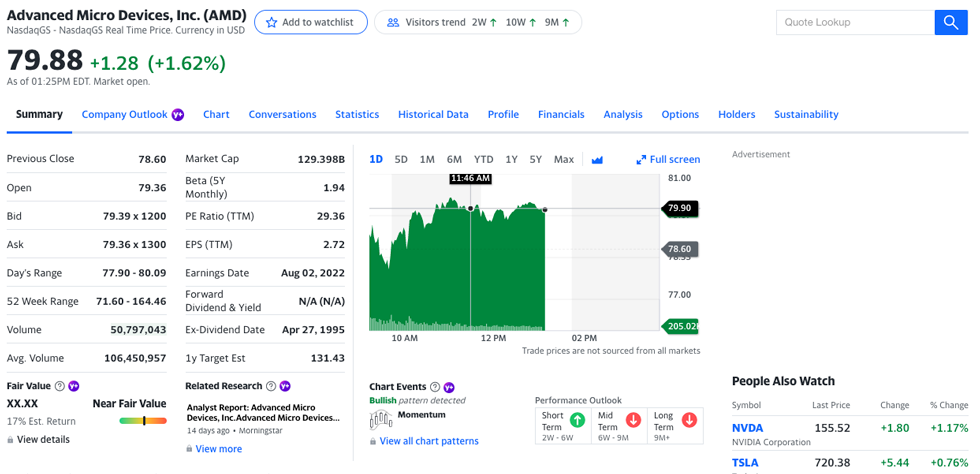Click the Full screen expand arrows icon
The height and width of the screenshot is (474, 980).
[x=641, y=160]
